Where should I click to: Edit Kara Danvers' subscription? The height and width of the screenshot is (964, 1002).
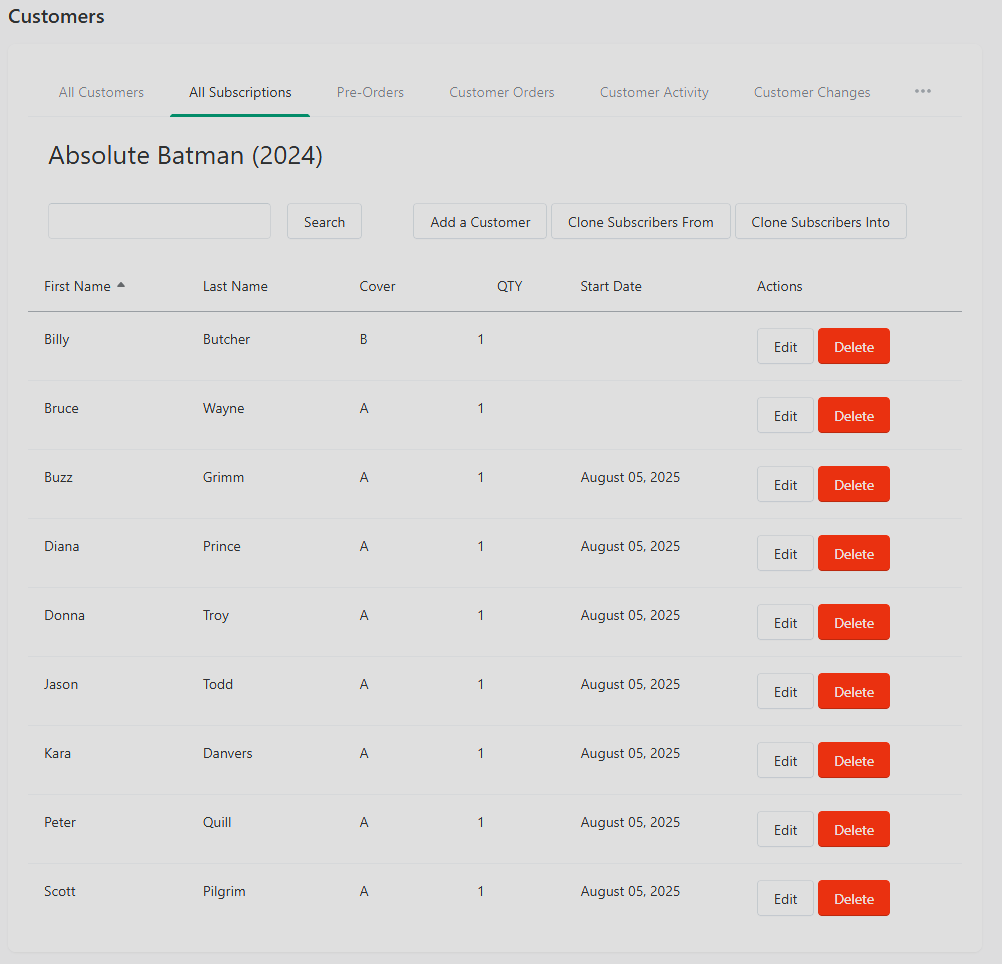point(785,760)
